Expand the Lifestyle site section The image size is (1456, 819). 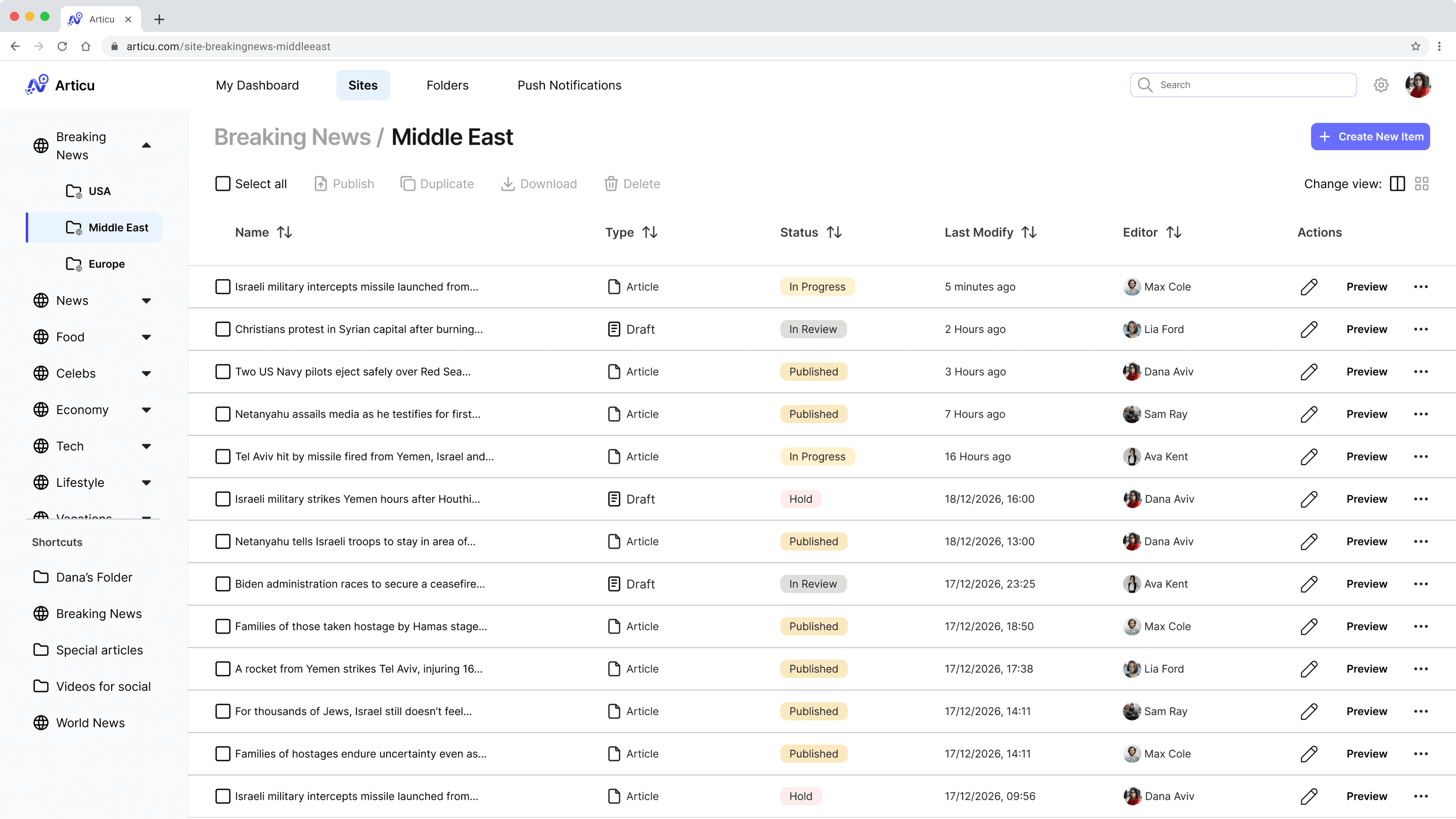click(147, 483)
